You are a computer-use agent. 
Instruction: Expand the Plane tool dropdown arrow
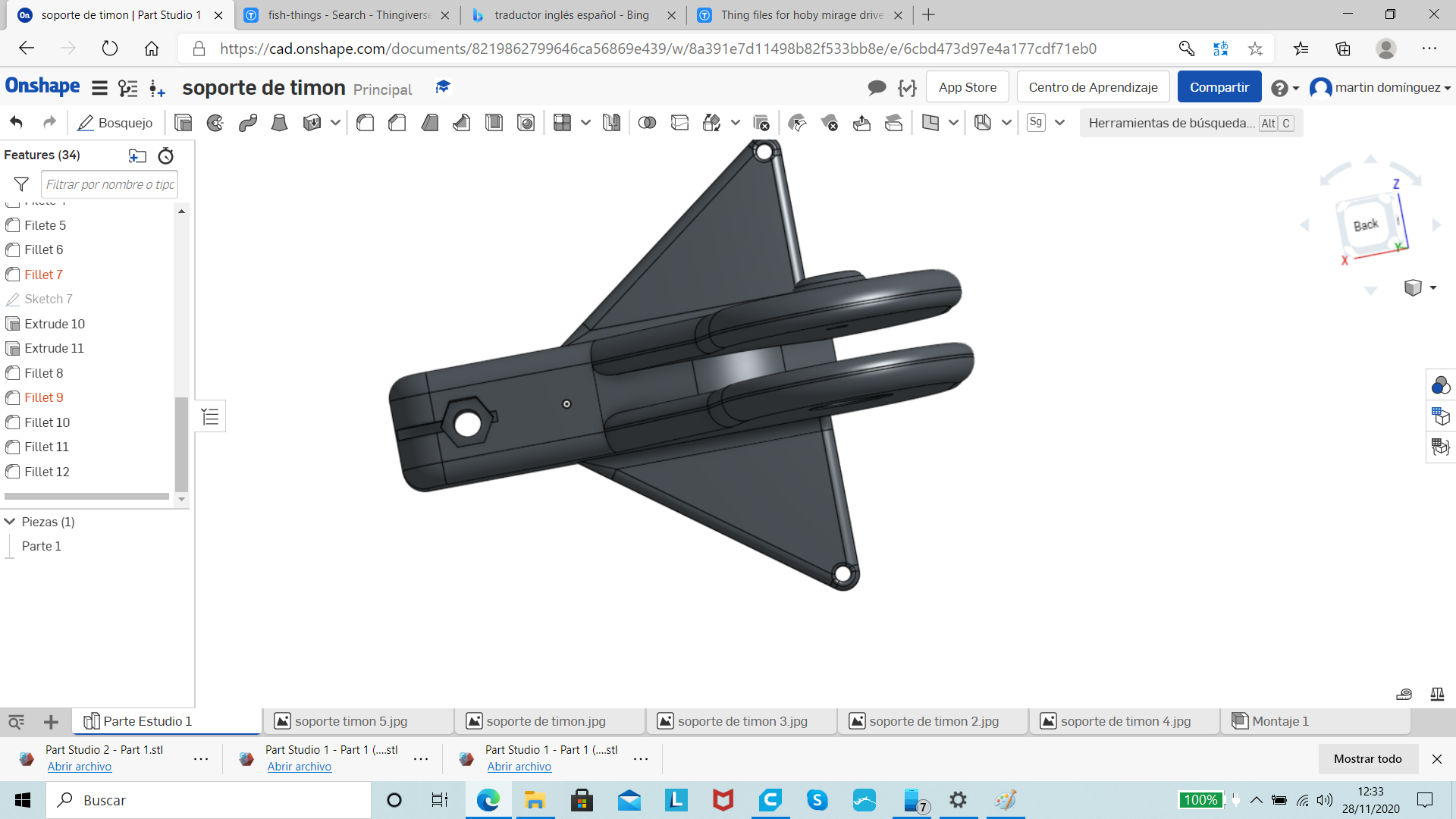(x=953, y=123)
